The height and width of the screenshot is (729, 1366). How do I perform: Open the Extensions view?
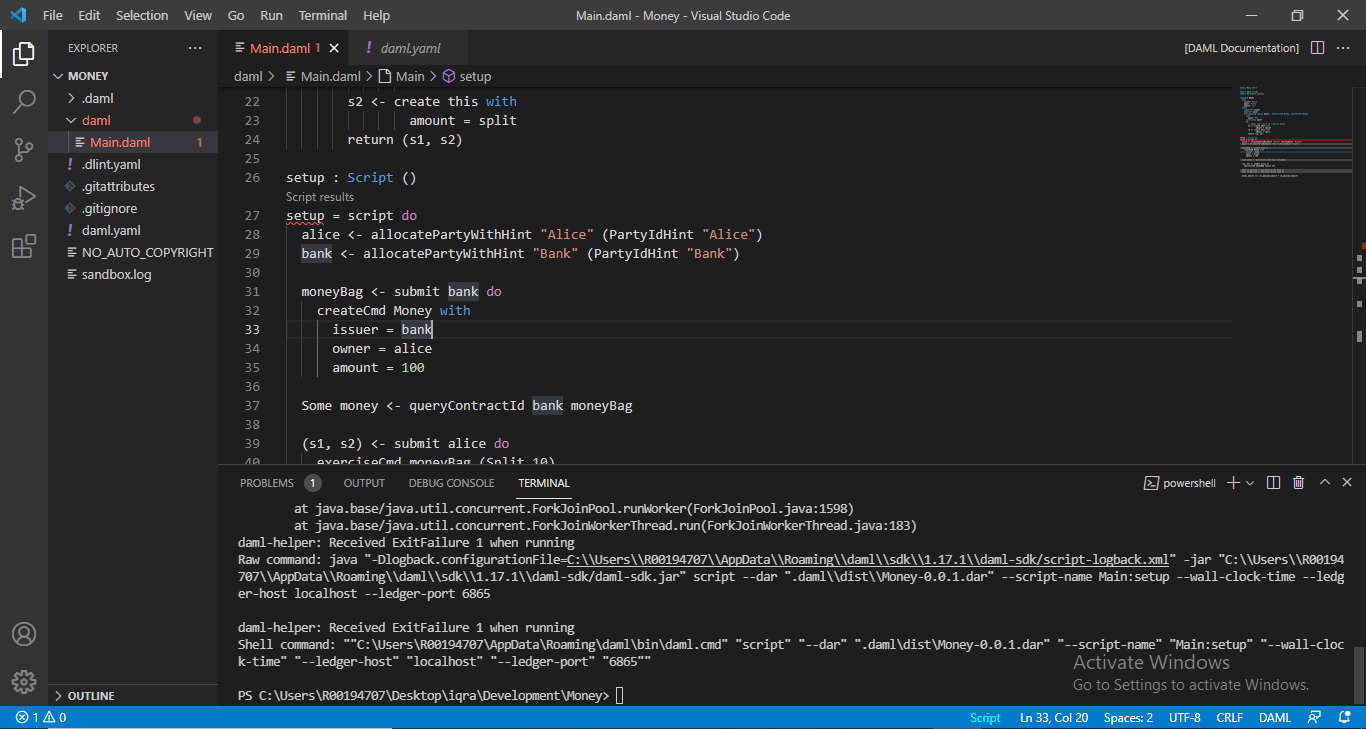click(x=24, y=247)
